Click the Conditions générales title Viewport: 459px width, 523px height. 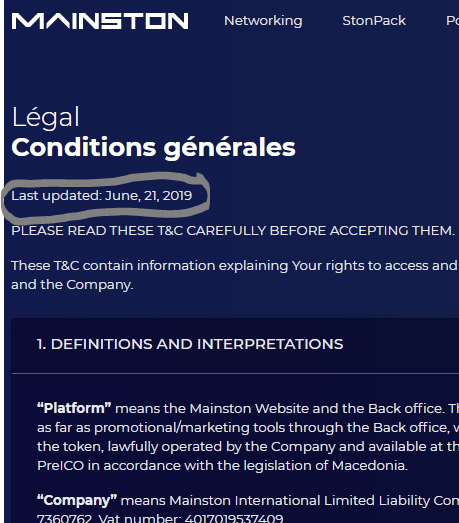pos(153,147)
